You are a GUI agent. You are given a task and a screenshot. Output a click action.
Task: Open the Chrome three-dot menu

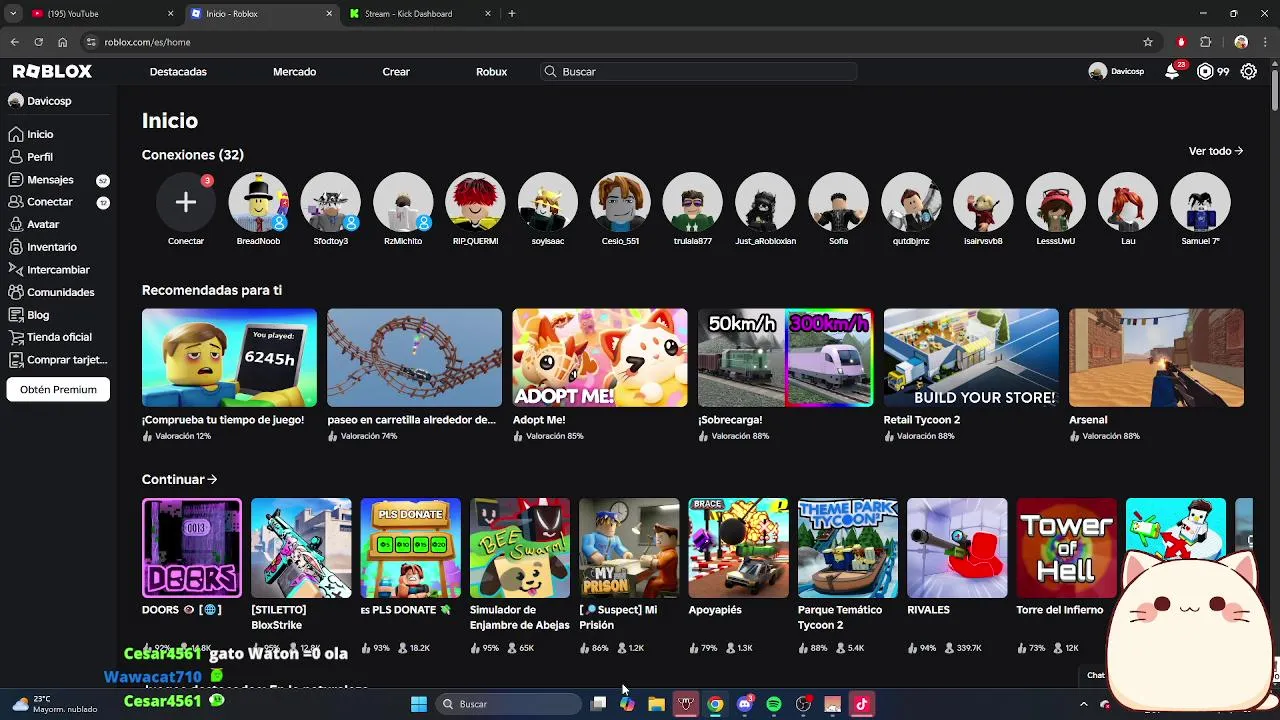pos(1266,42)
